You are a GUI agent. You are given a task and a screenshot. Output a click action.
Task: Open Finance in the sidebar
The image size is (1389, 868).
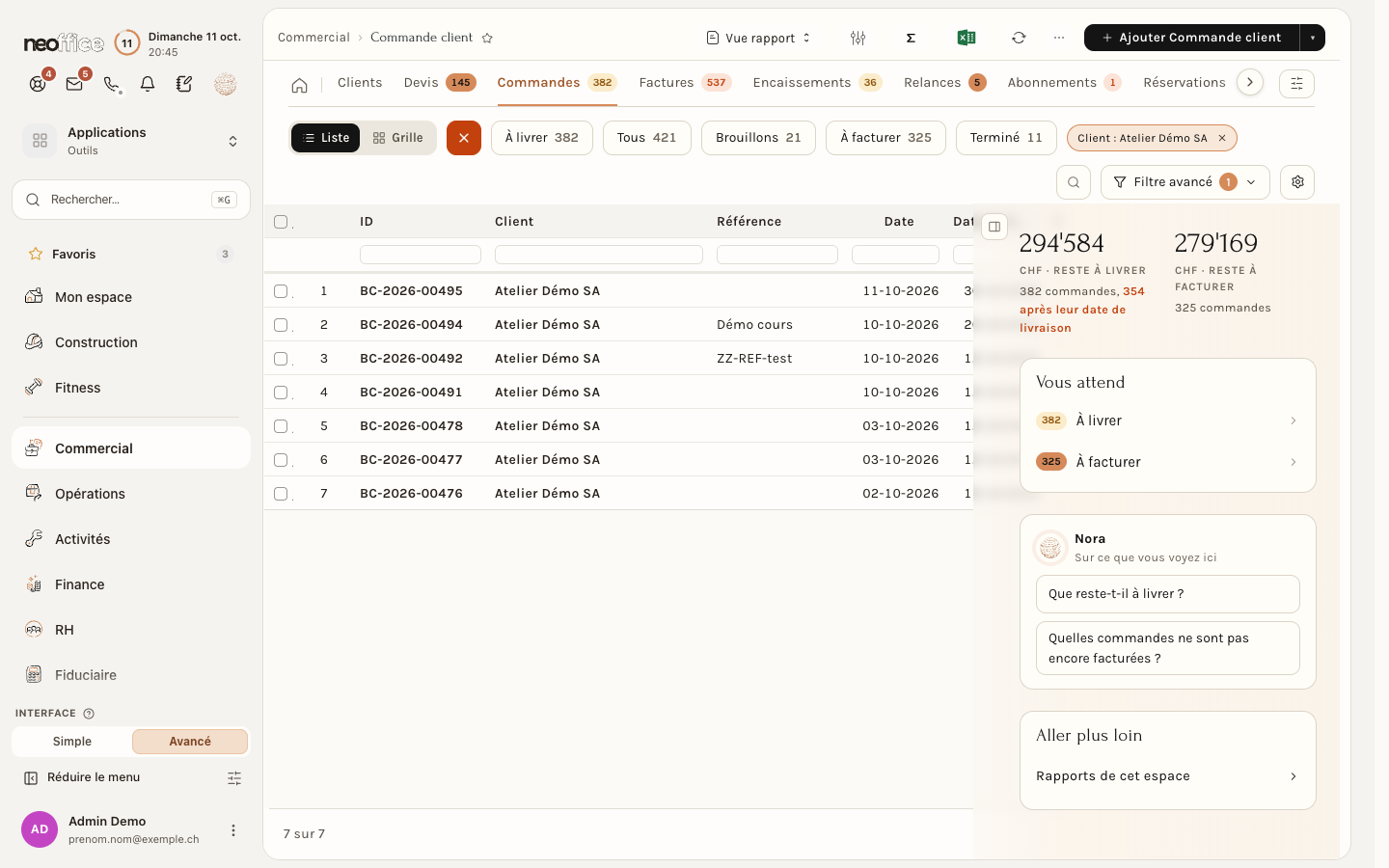131,584
